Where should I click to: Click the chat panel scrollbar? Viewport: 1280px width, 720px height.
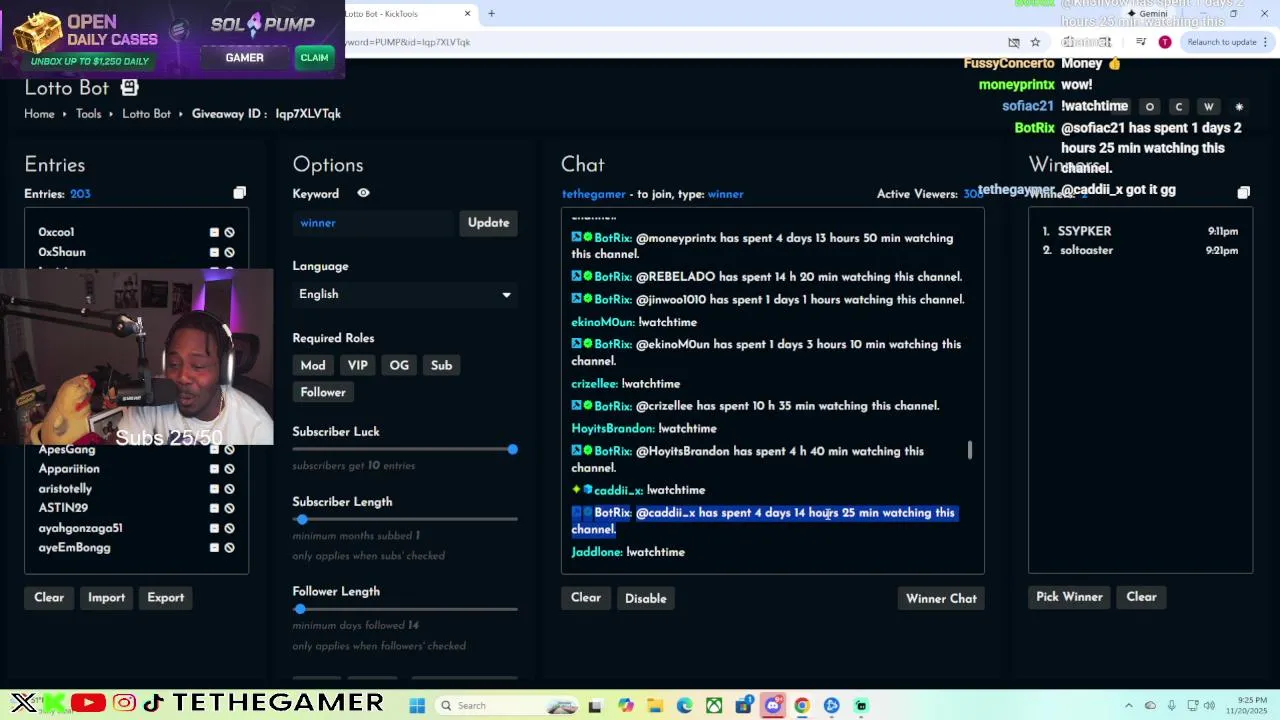click(x=969, y=450)
